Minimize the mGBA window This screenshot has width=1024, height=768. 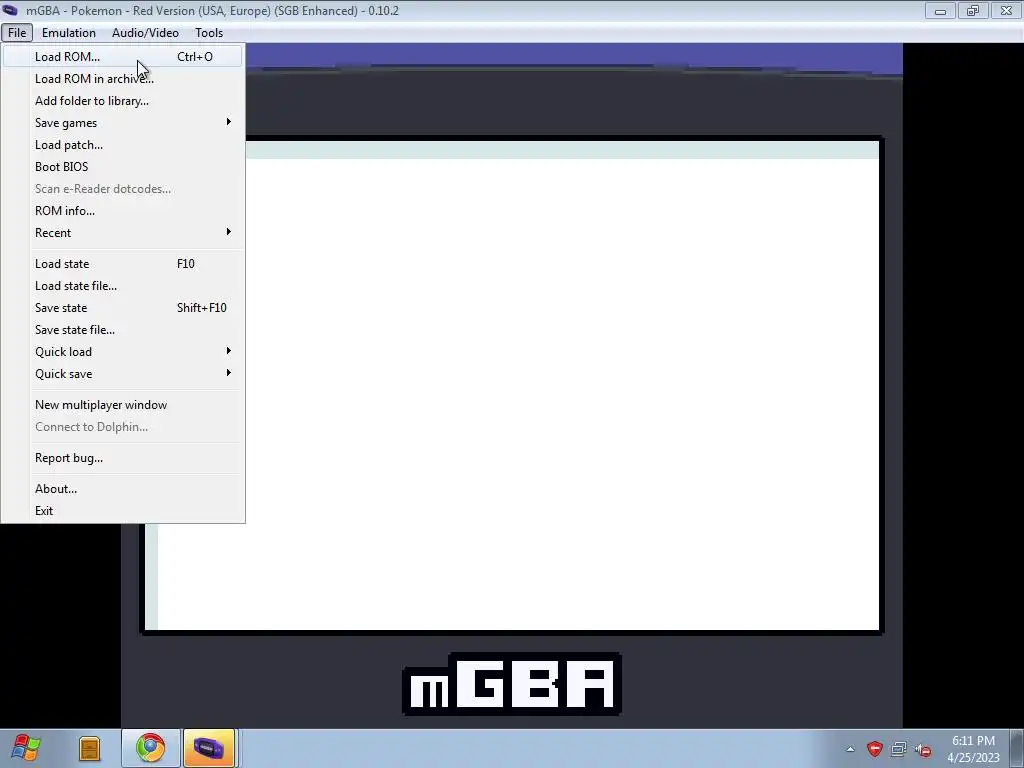[x=940, y=10]
